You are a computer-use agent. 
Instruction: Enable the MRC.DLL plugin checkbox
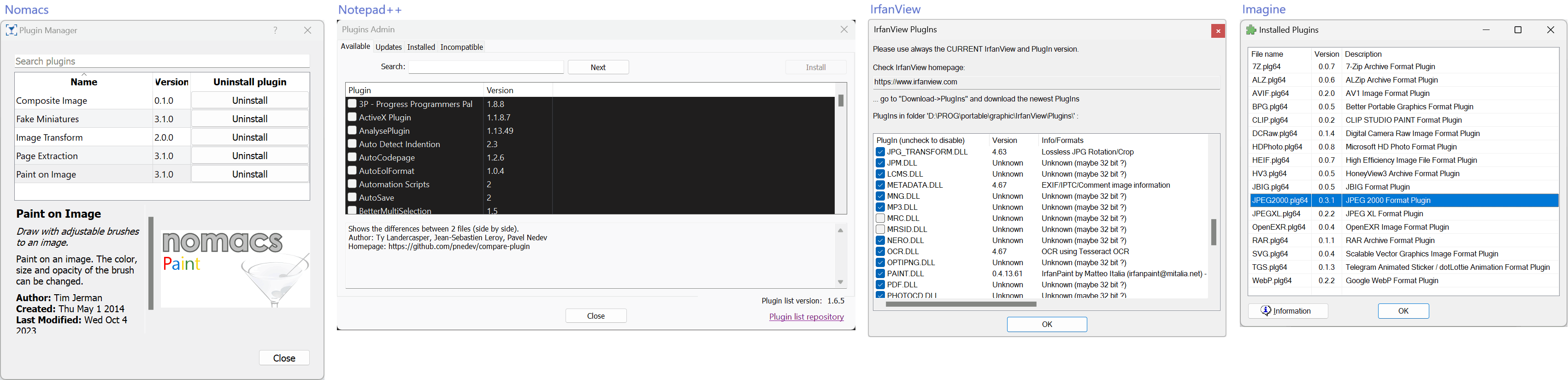[x=879, y=218]
